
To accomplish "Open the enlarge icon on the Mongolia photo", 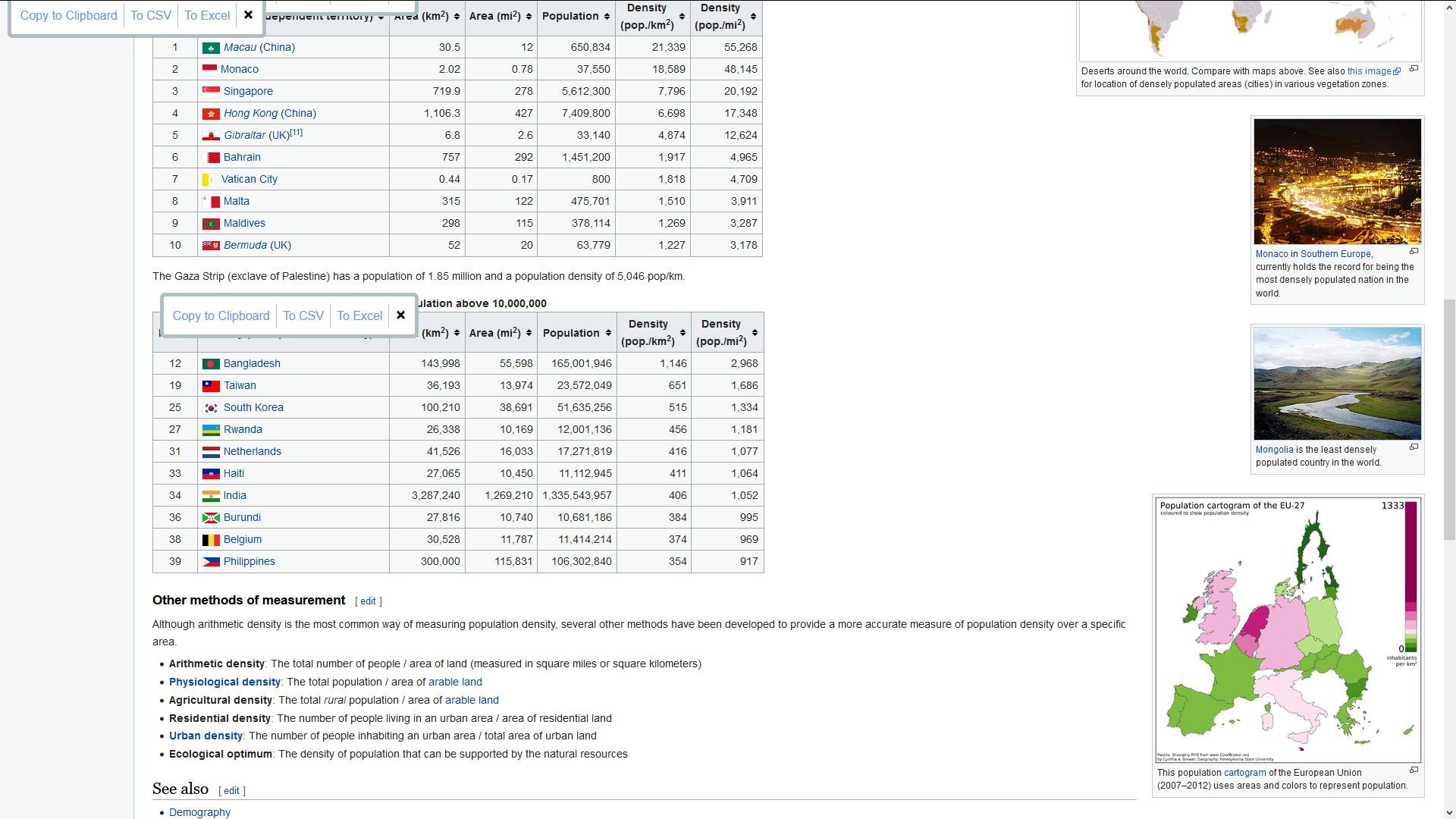I will [x=1415, y=447].
